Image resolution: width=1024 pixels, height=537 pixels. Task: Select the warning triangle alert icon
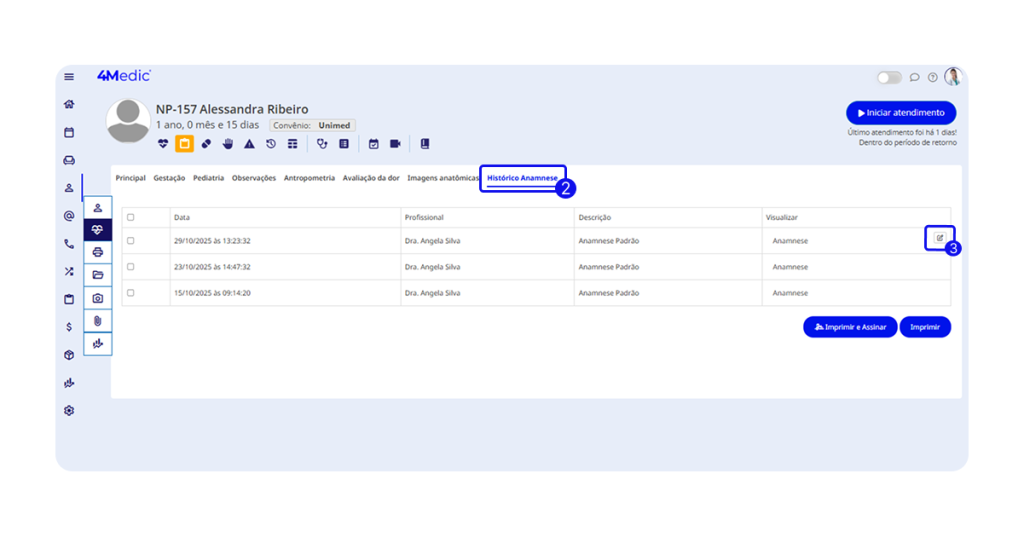(x=249, y=144)
